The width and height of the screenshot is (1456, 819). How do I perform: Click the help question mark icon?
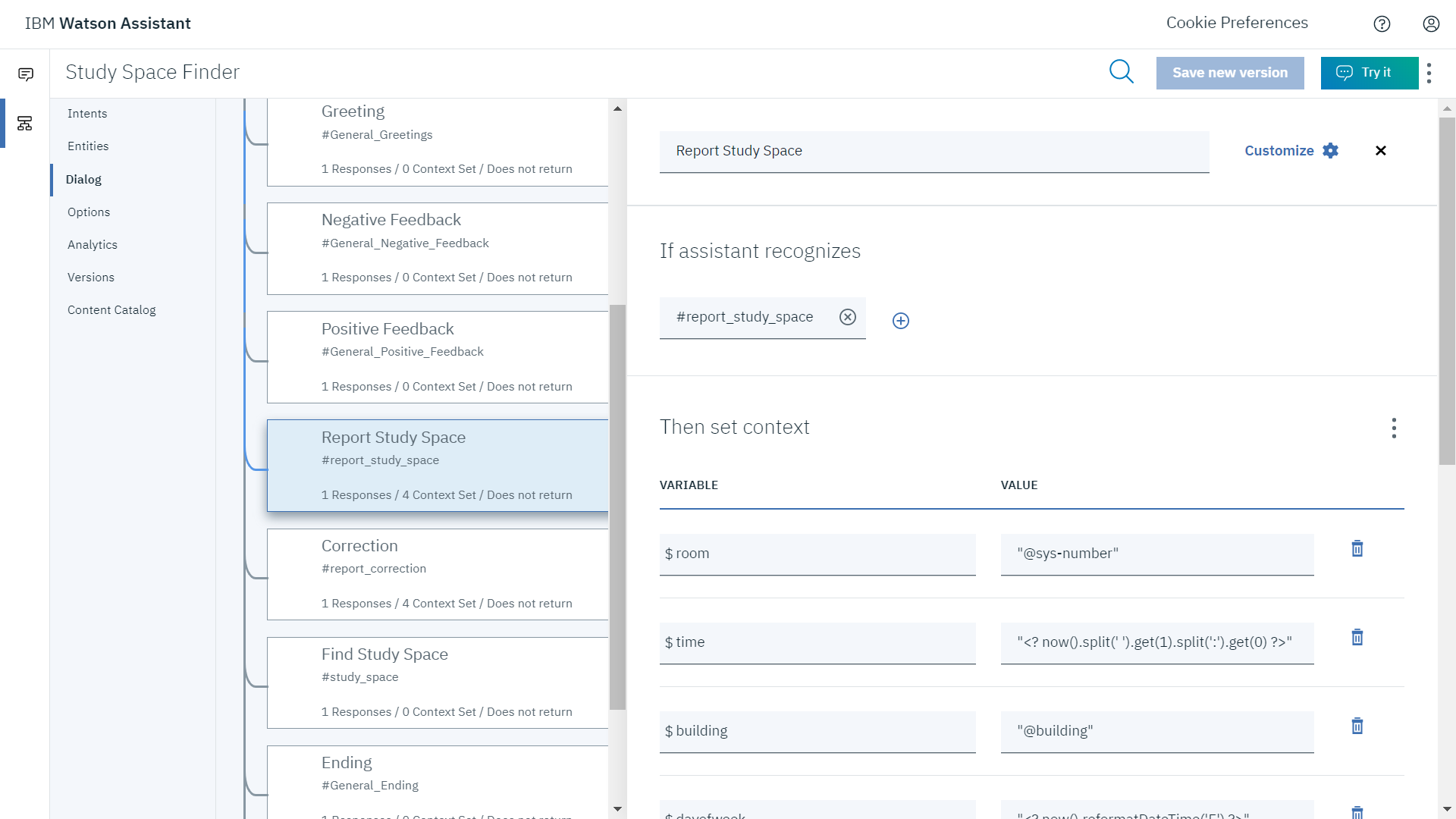pos(1382,24)
